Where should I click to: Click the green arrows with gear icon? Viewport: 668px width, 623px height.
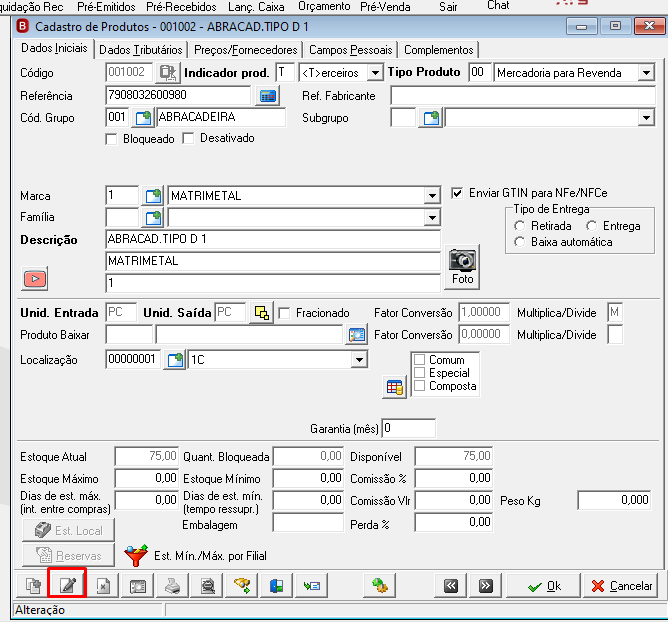tap(380, 586)
